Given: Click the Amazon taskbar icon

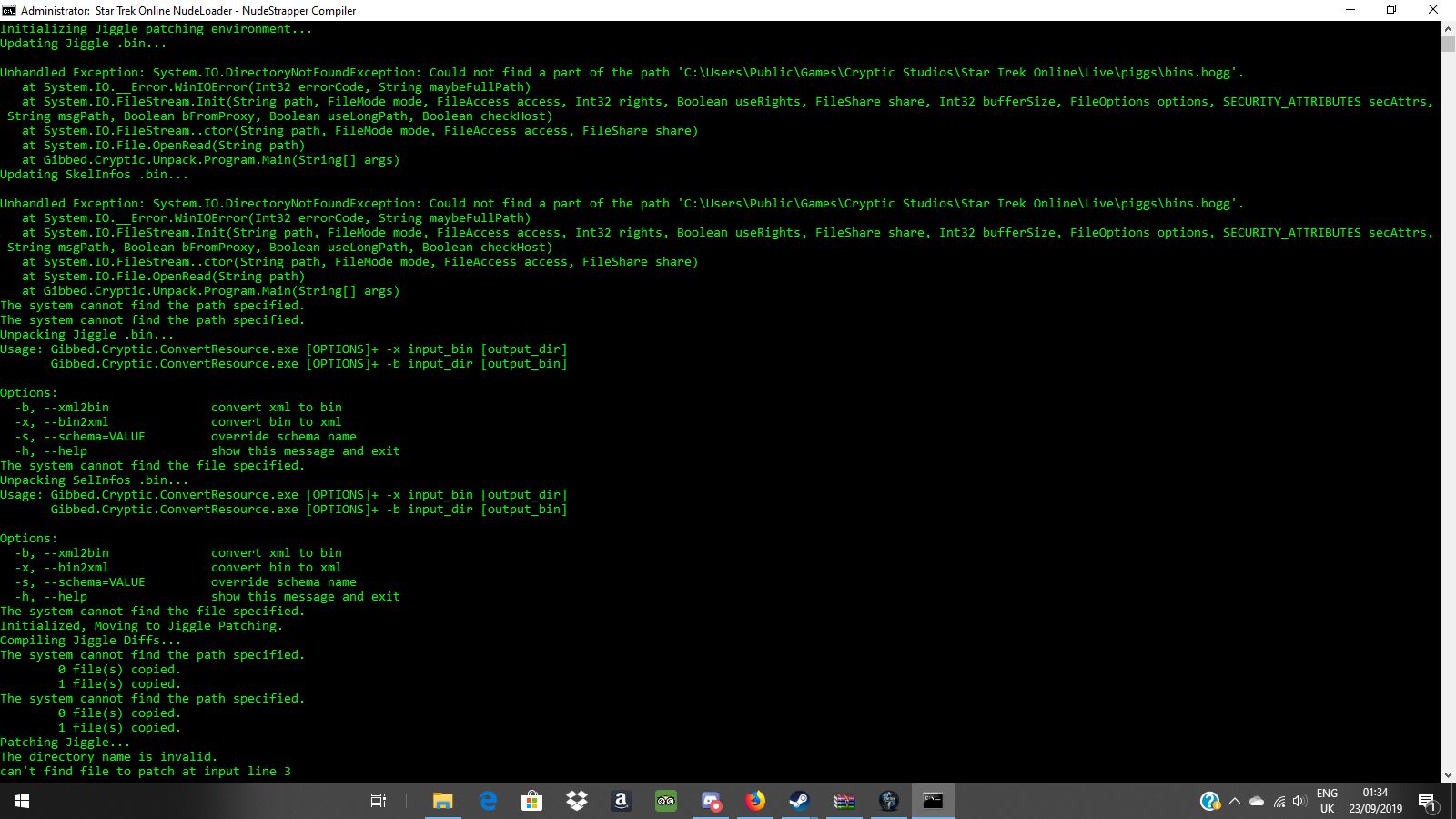Looking at the screenshot, I should [x=622, y=801].
